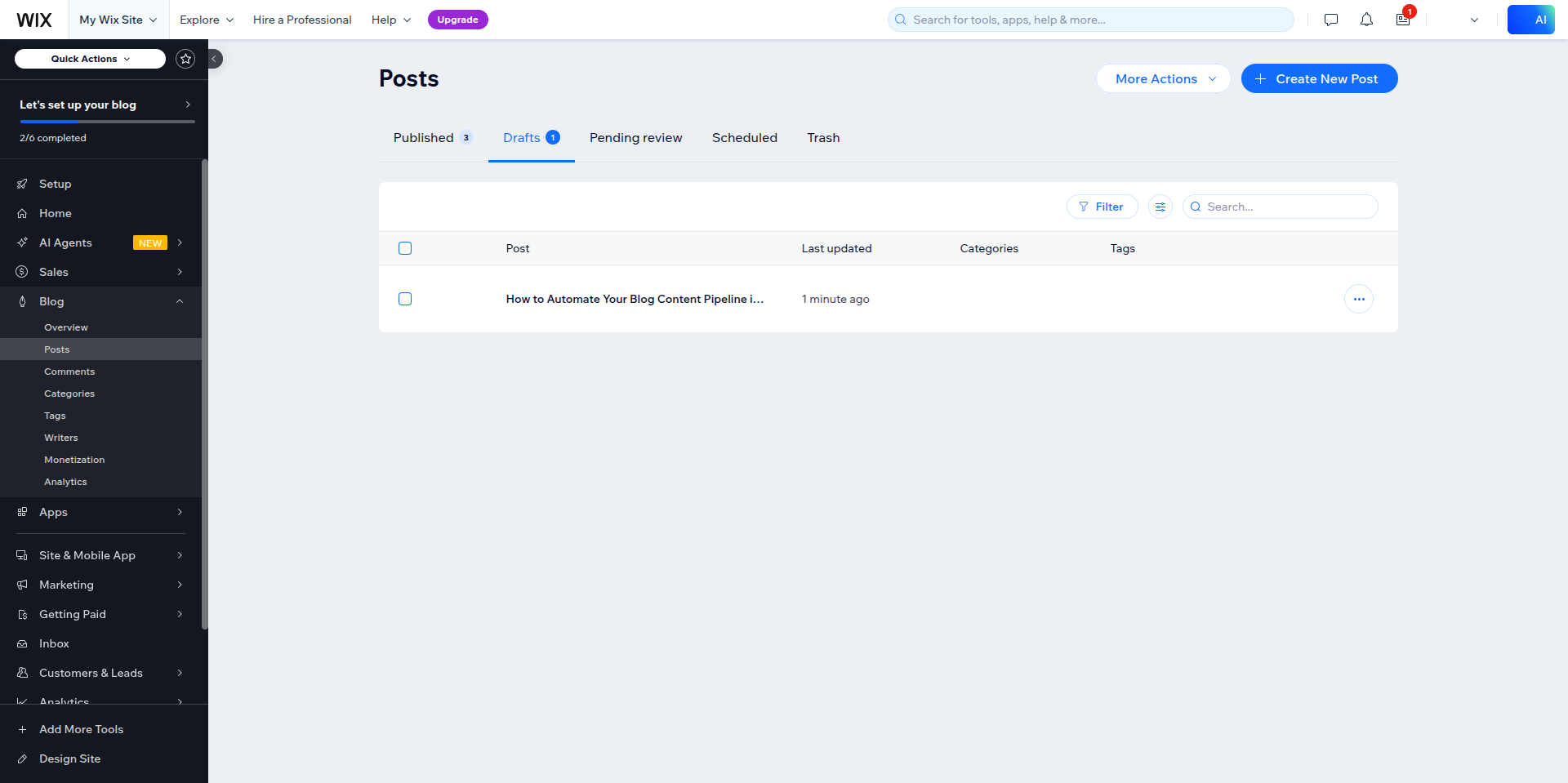The width and height of the screenshot is (1568, 783).
Task: Check the How to Automate post checkbox
Action: (x=405, y=299)
